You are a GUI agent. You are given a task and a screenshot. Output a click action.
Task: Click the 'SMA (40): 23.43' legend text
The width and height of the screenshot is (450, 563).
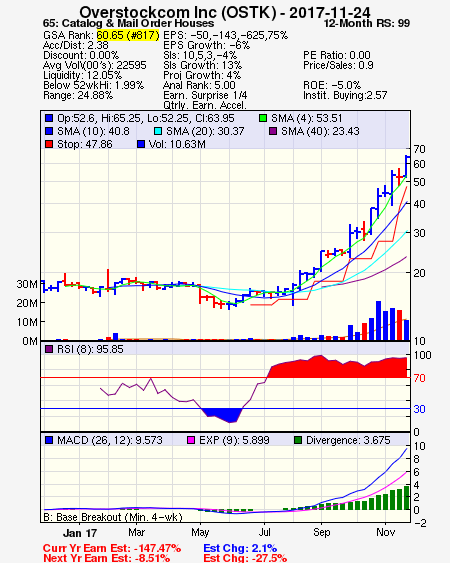320,131
